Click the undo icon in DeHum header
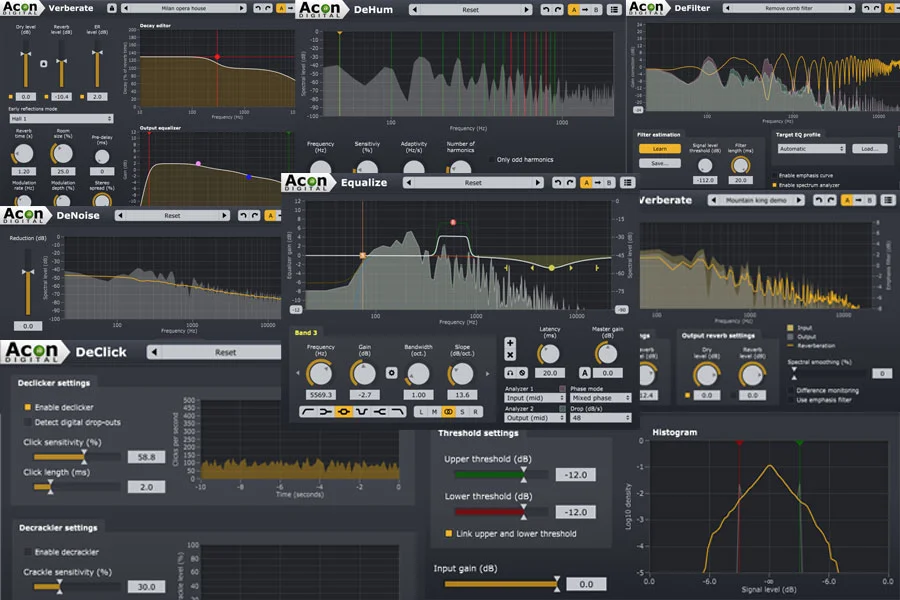The image size is (900, 600). [545, 10]
